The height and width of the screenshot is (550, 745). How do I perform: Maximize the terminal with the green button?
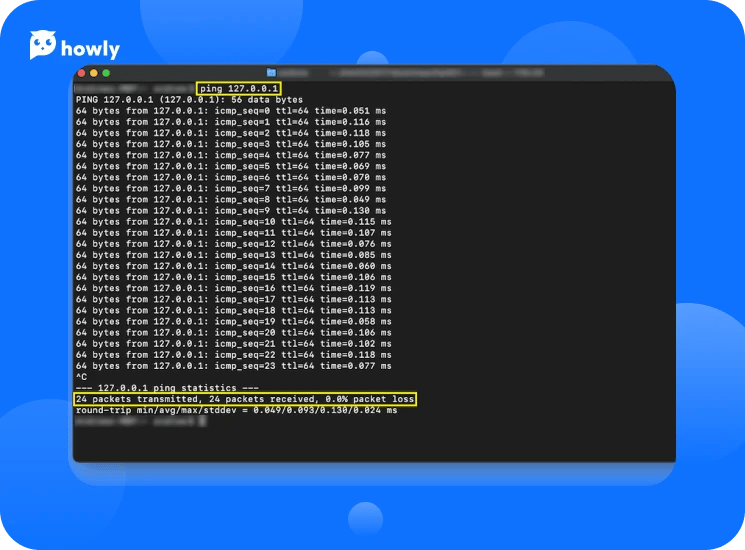pos(105,73)
